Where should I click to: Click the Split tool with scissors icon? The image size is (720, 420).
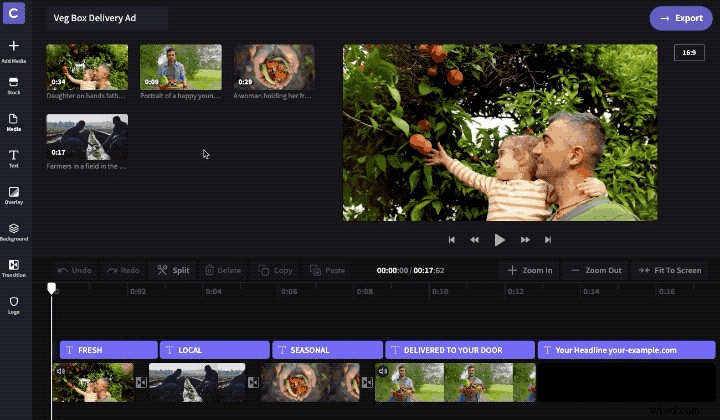pyautogui.click(x=173, y=270)
